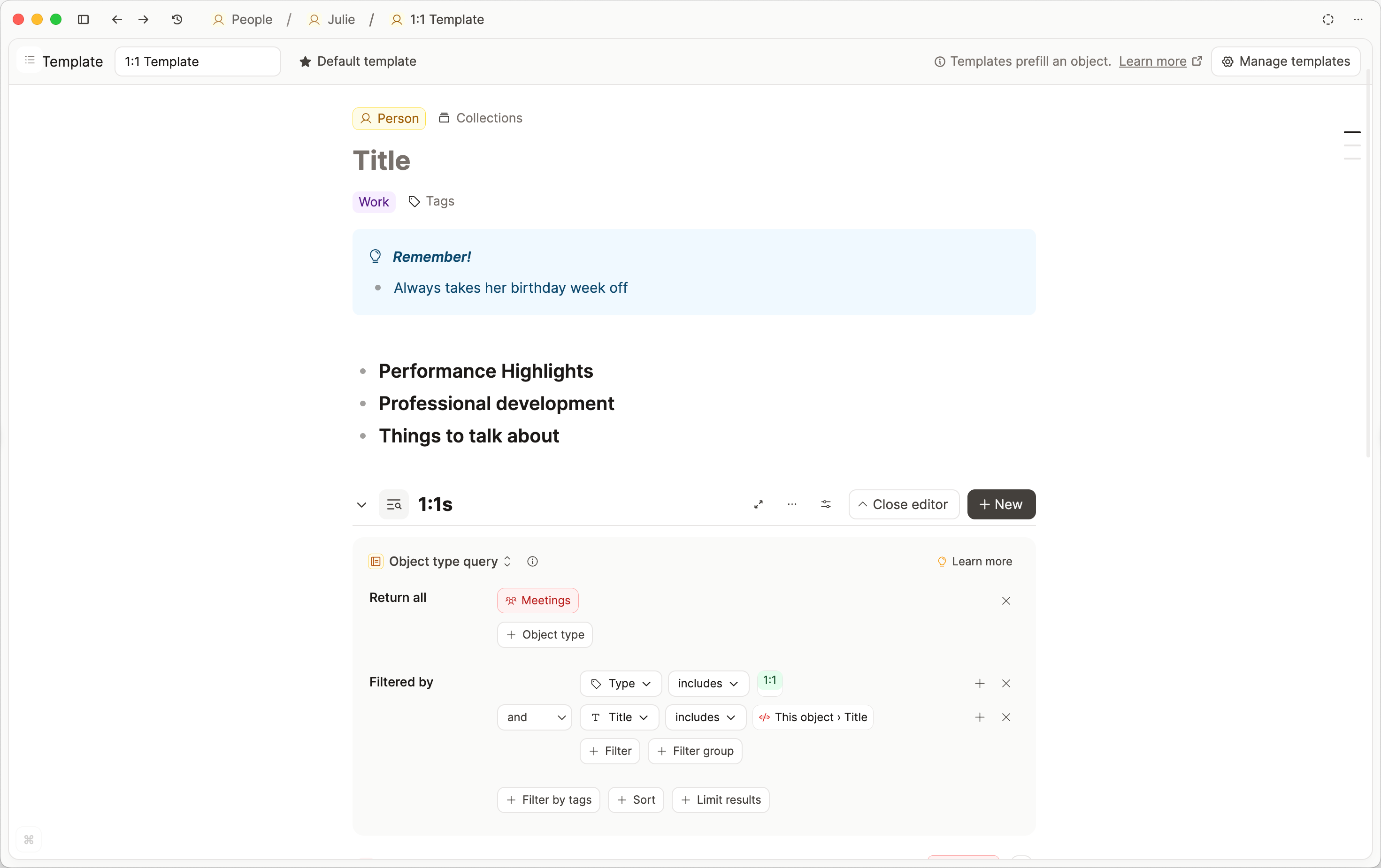Open the more options ellipsis next to Close editor

pos(792,504)
